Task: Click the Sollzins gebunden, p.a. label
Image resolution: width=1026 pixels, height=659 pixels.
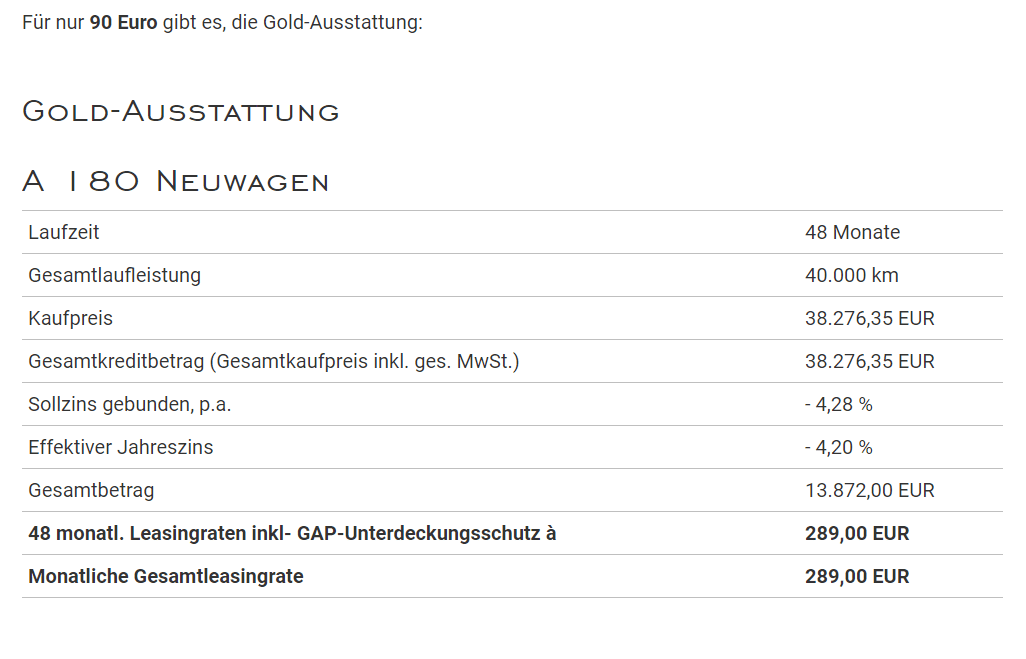Action: [130, 404]
